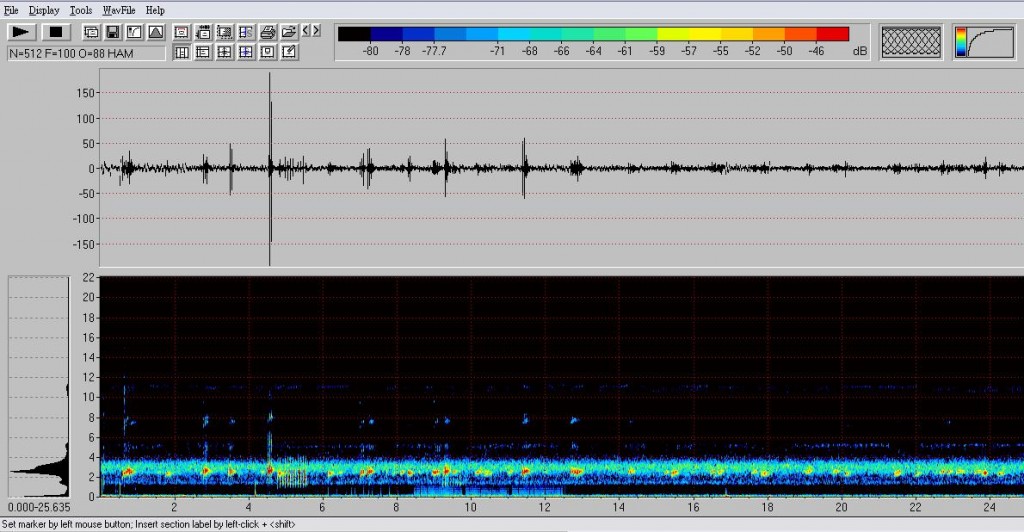Click the orange segment between -52 and -50

point(769,34)
